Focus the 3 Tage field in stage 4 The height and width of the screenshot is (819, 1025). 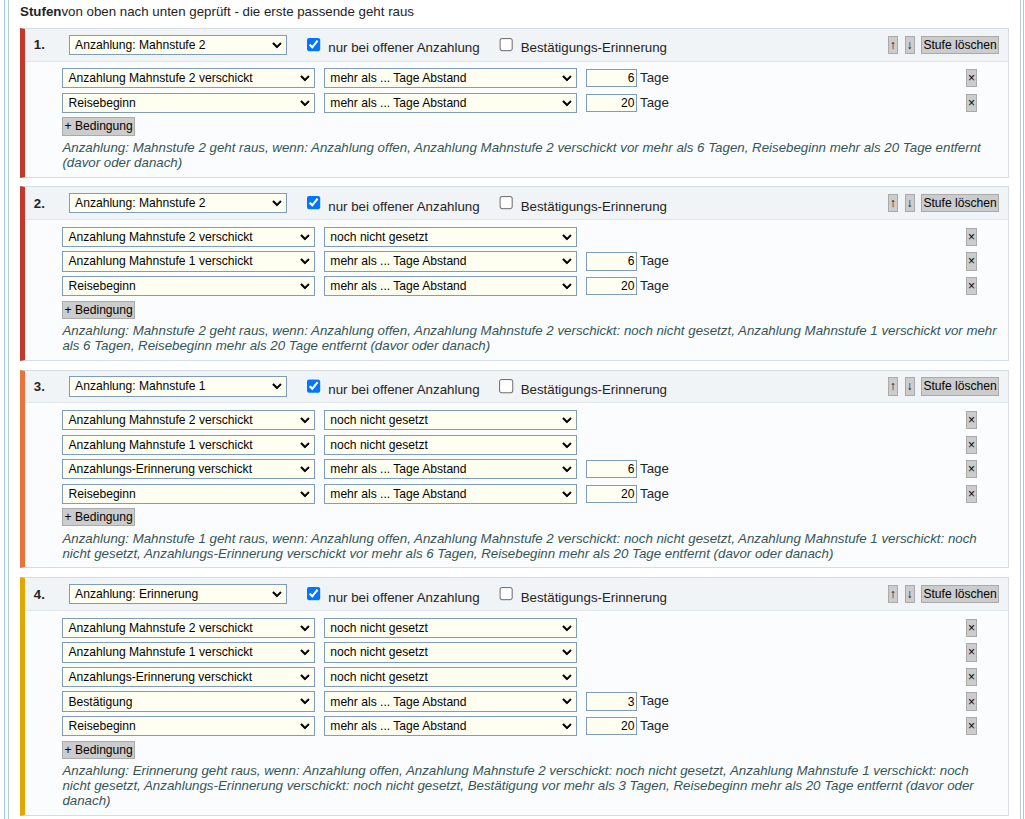611,702
